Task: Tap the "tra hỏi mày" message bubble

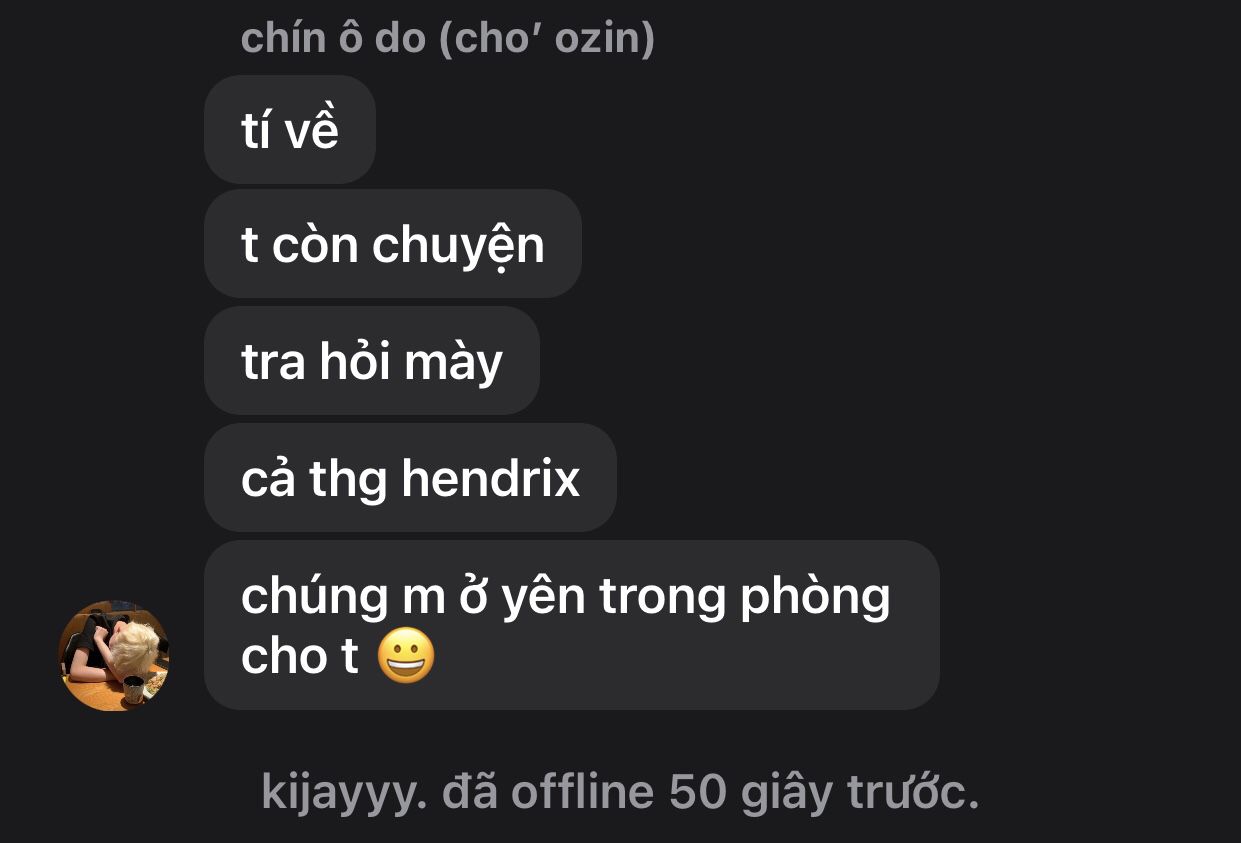Action: (x=372, y=361)
